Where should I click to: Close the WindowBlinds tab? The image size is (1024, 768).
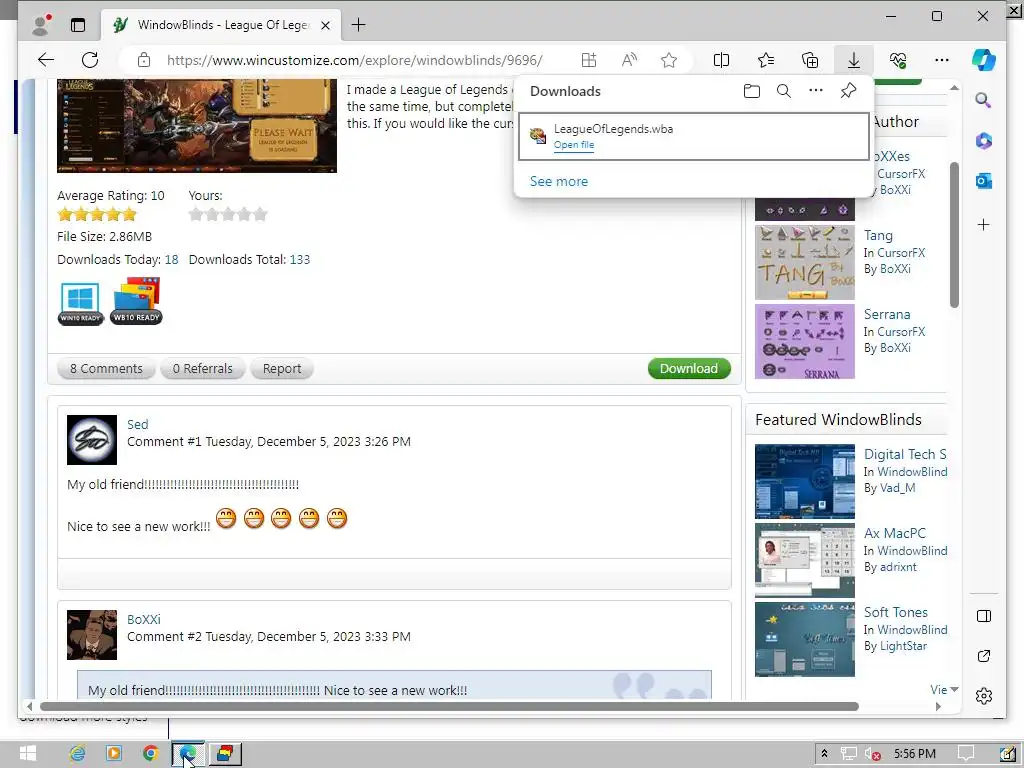coord(326,25)
